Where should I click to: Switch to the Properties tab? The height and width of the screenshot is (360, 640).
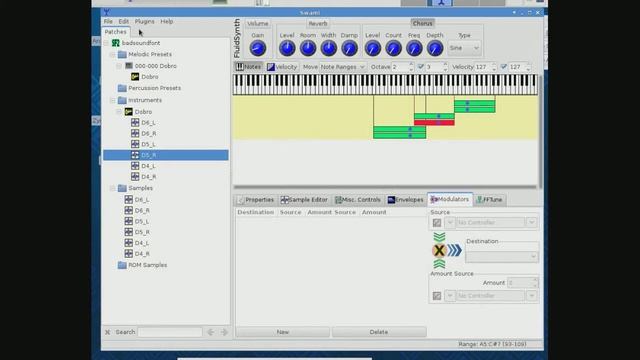(x=256, y=200)
